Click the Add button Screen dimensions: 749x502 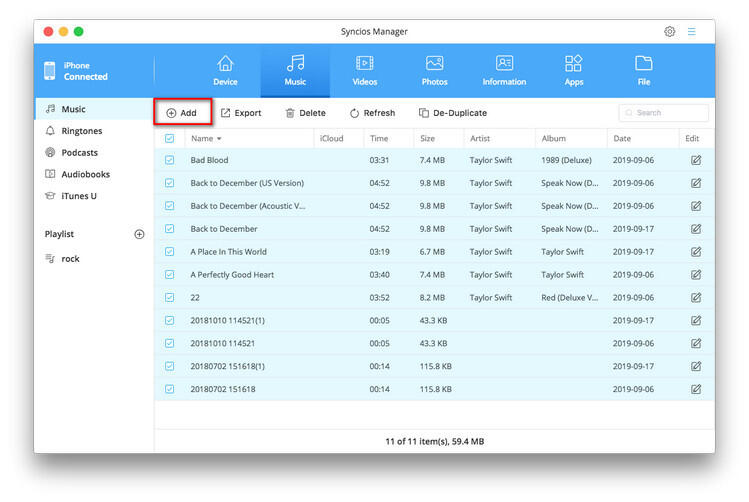pyautogui.click(x=182, y=113)
